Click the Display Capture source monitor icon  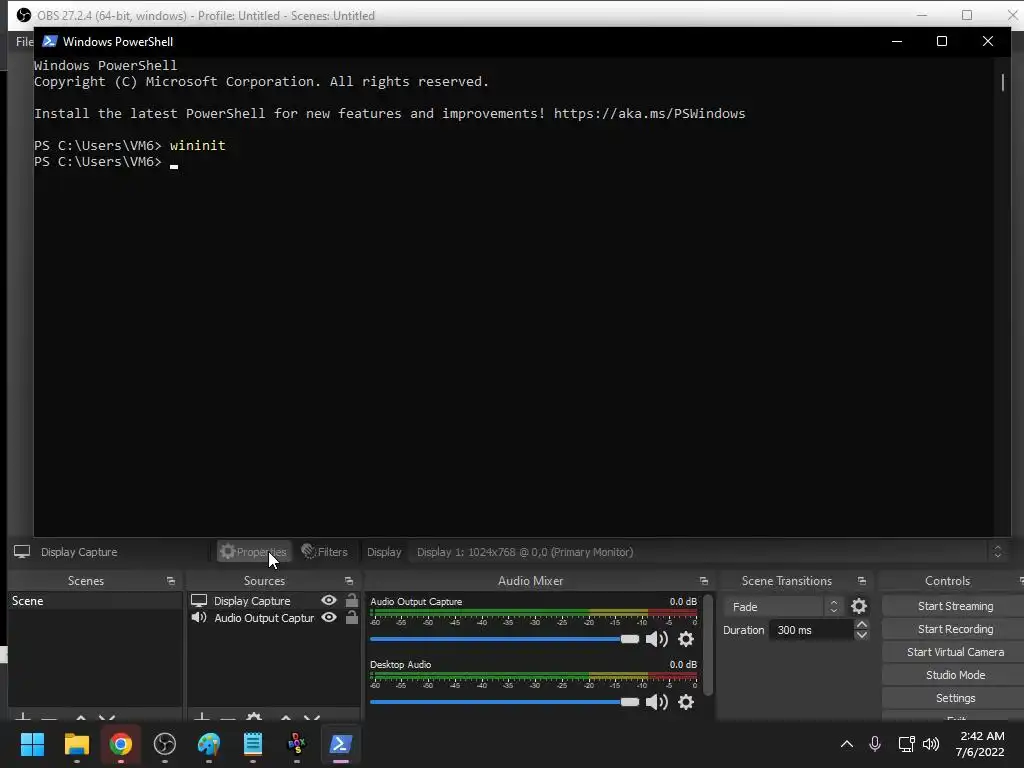[199, 600]
